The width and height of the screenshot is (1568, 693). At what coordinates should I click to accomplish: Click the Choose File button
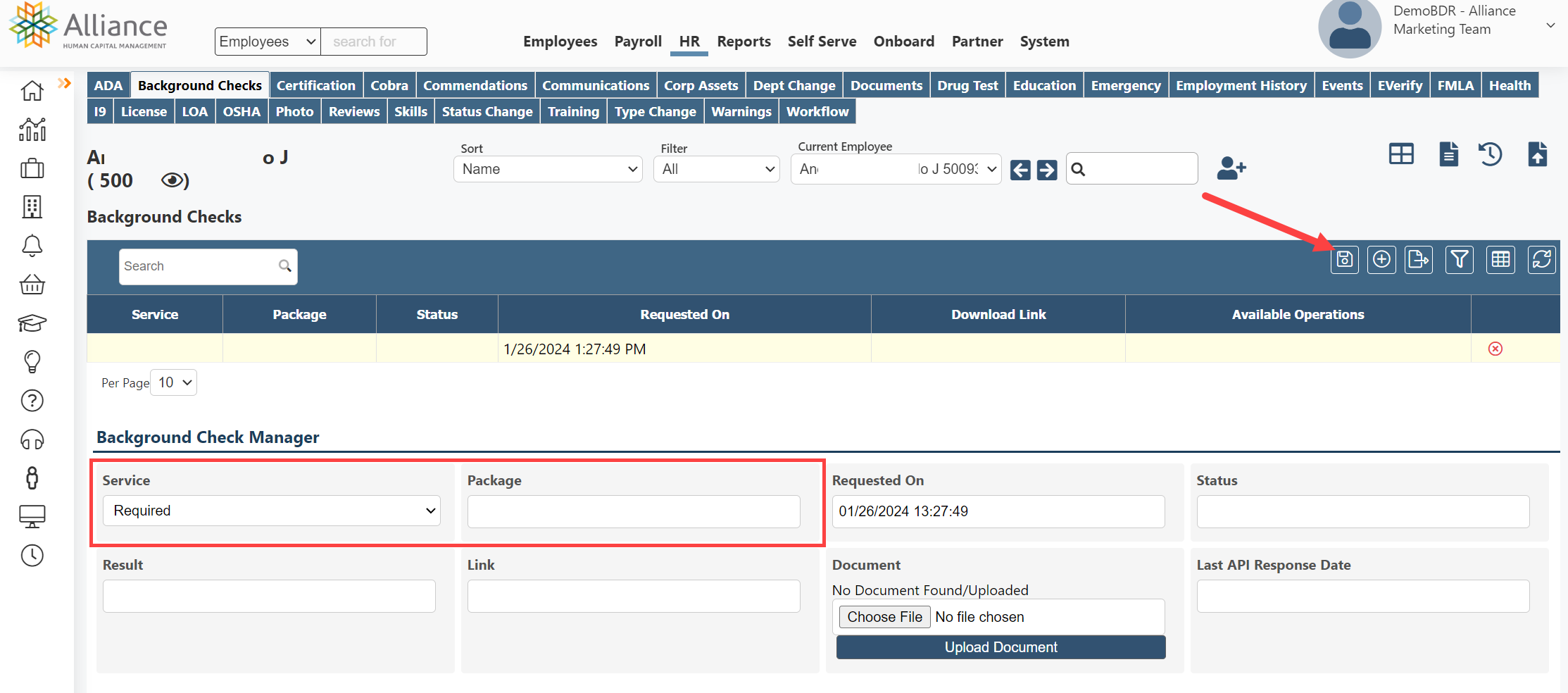[x=885, y=617]
